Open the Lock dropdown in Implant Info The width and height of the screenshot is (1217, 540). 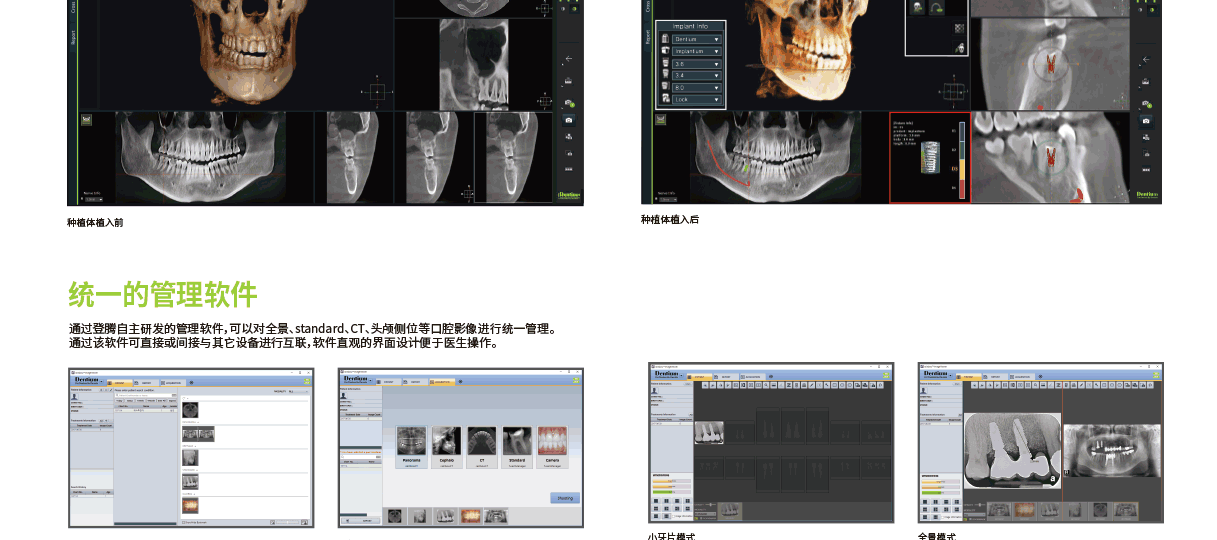tap(695, 100)
